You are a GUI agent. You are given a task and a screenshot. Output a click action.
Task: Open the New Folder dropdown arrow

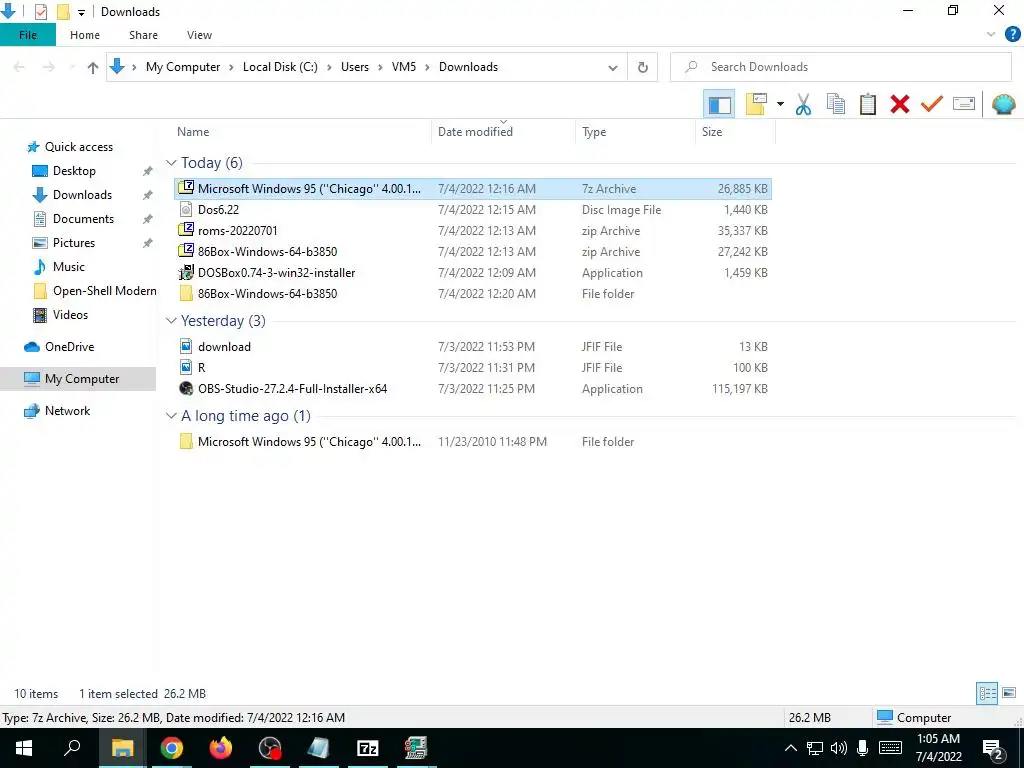(780, 104)
